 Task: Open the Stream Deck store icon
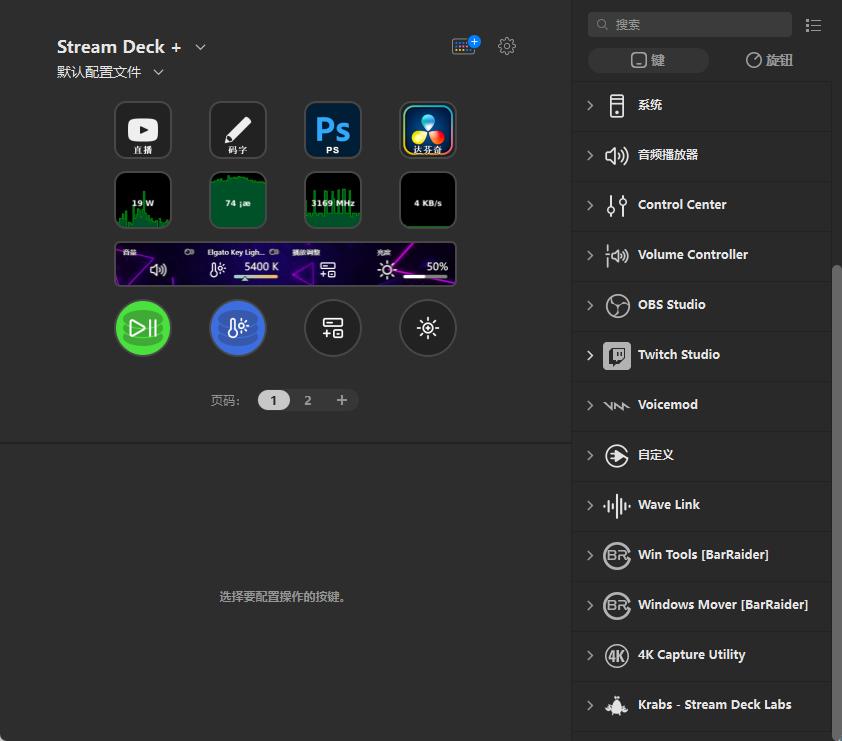click(x=466, y=45)
